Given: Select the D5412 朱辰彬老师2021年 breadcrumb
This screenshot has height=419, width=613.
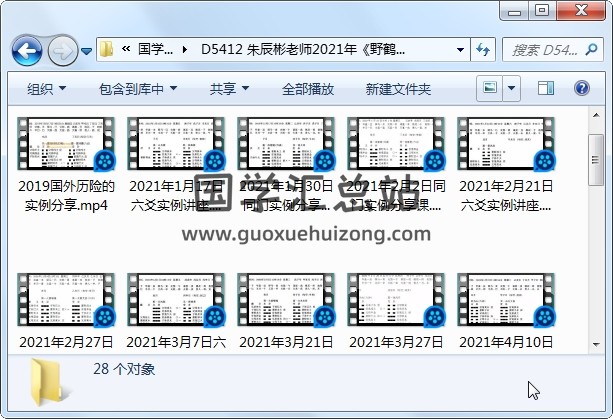Looking at the screenshot, I should 303,50.
